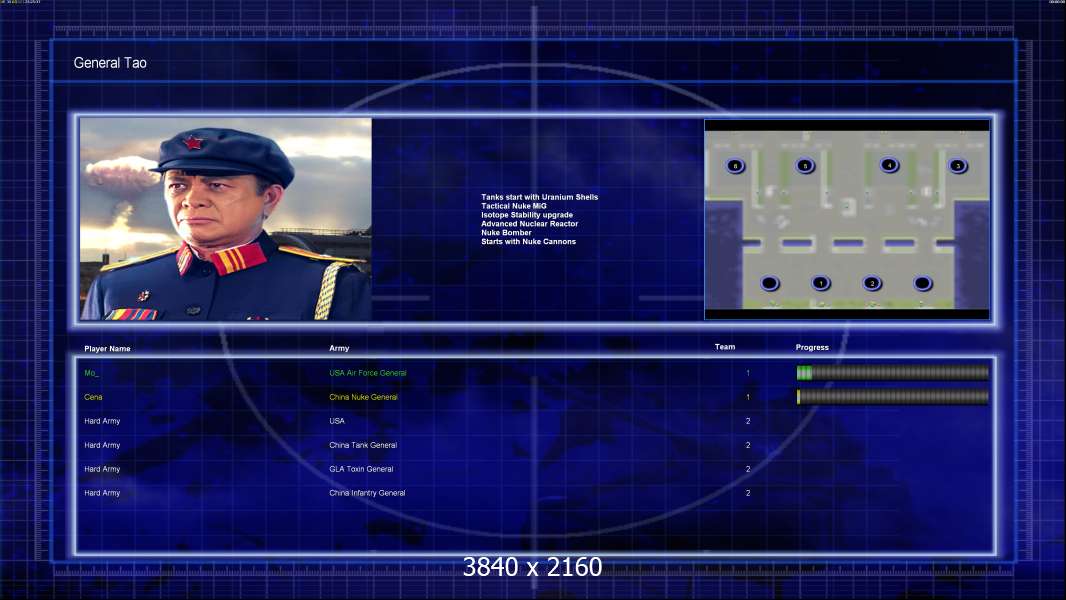Click 'Tanks start with Uranium Shells' line
1066x600 pixels.
click(x=540, y=197)
